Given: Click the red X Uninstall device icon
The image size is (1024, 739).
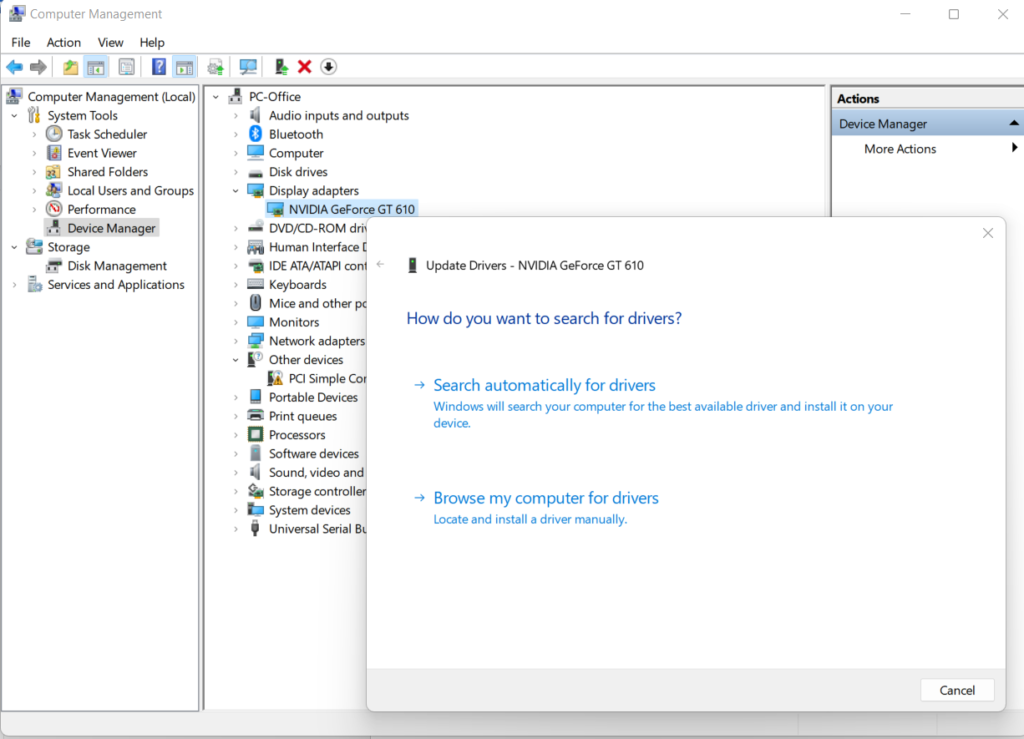Looking at the screenshot, I should [x=304, y=67].
